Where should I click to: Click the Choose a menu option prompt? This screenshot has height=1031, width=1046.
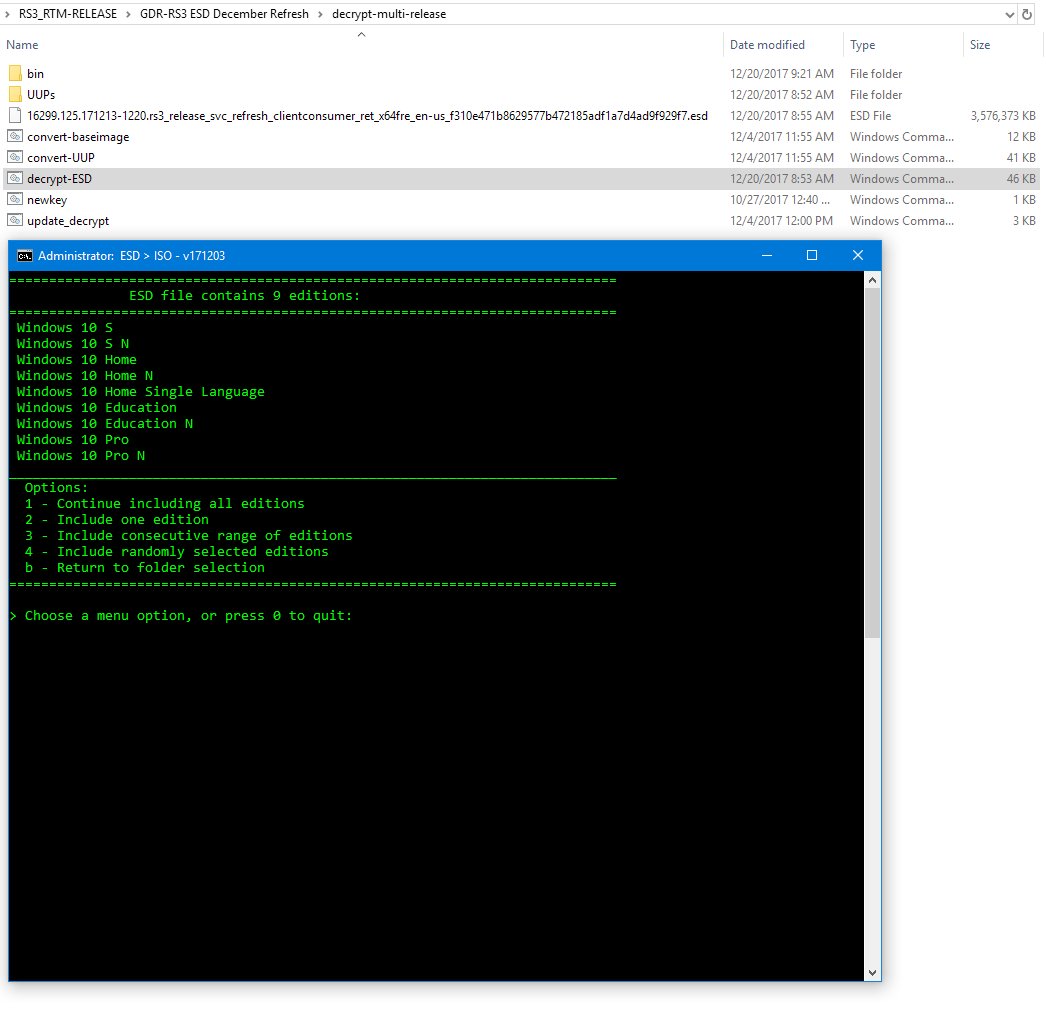(181, 616)
